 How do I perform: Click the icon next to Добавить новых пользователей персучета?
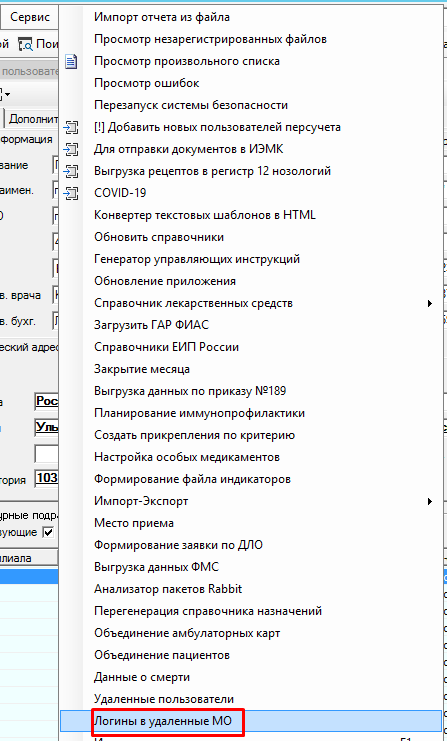click(71, 128)
